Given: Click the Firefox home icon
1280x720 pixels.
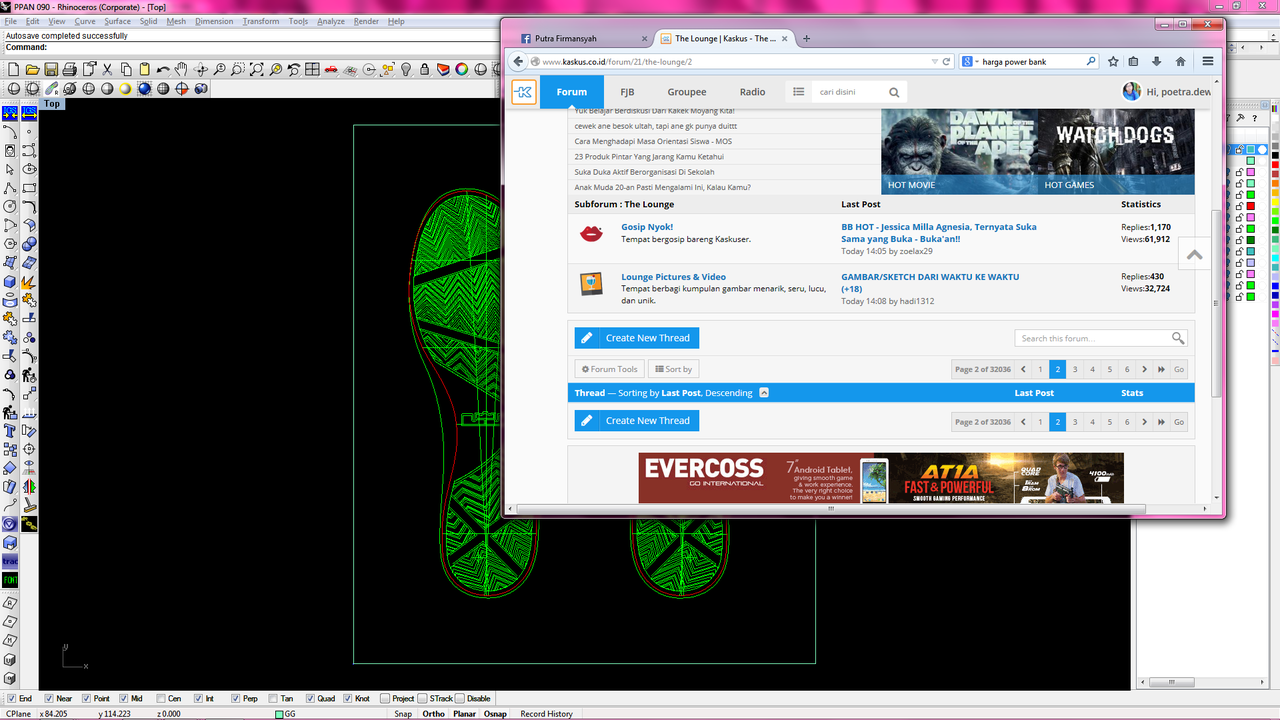Looking at the screenshot, I should coord(1180,61).
